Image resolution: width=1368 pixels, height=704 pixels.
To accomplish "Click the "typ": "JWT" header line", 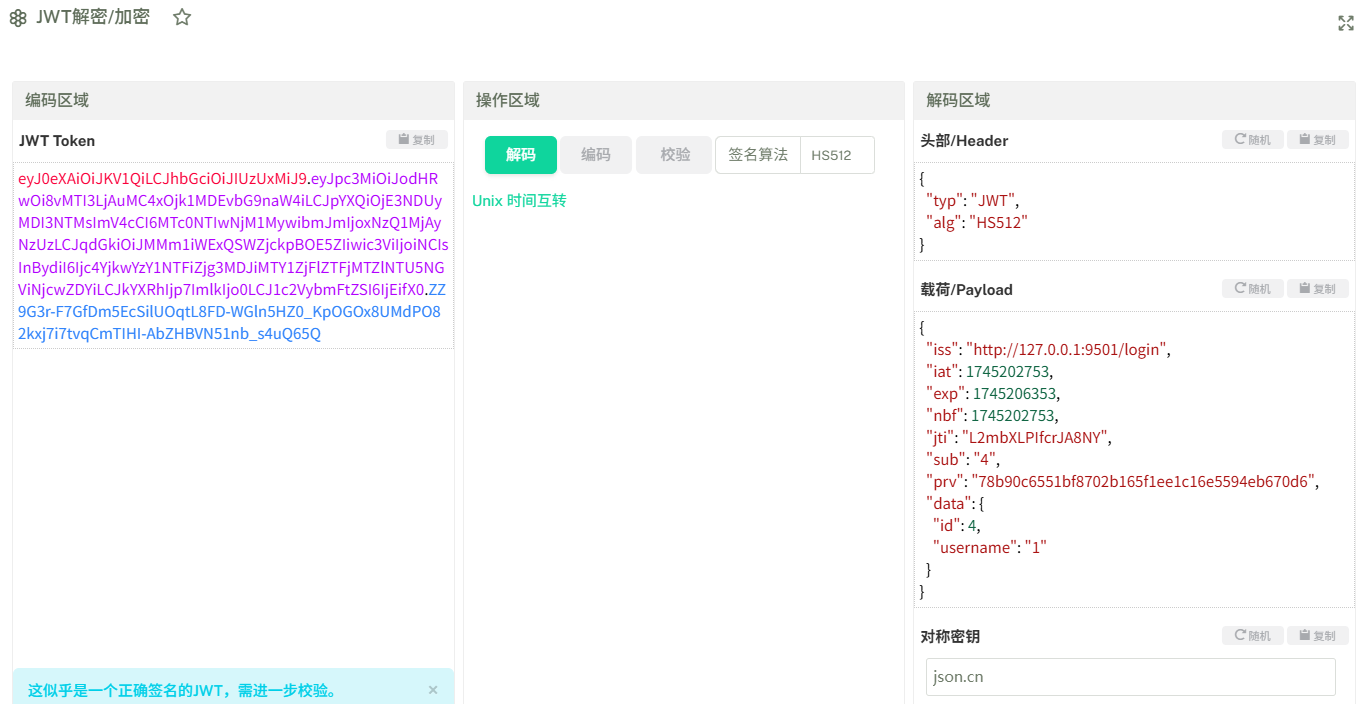I will [973, 201].
